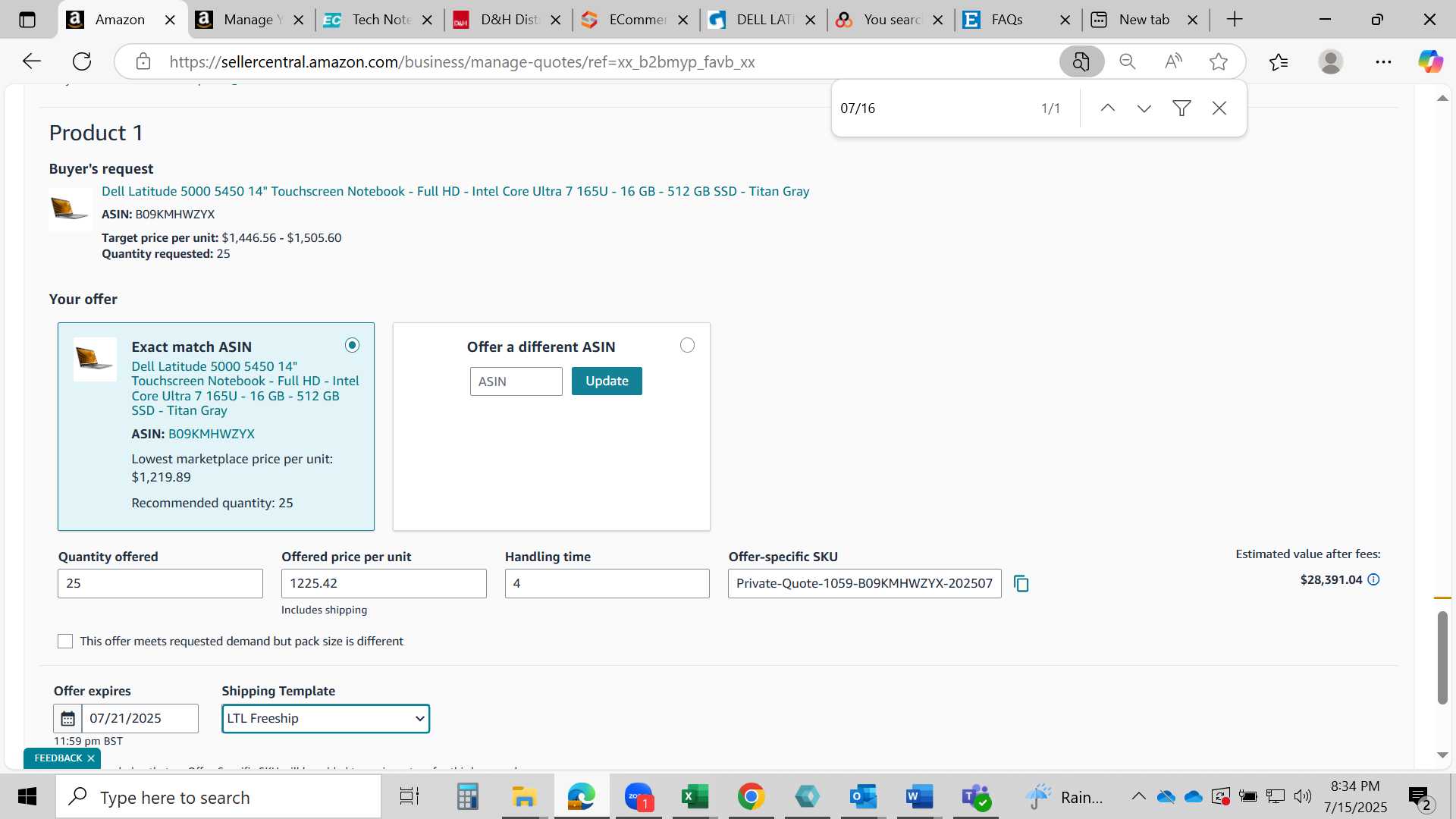Open File Explorer from the taskbar
Image resolution: width=1456 pixels, height=819 pixels.
pyautogui.click(x=523, y=797)
